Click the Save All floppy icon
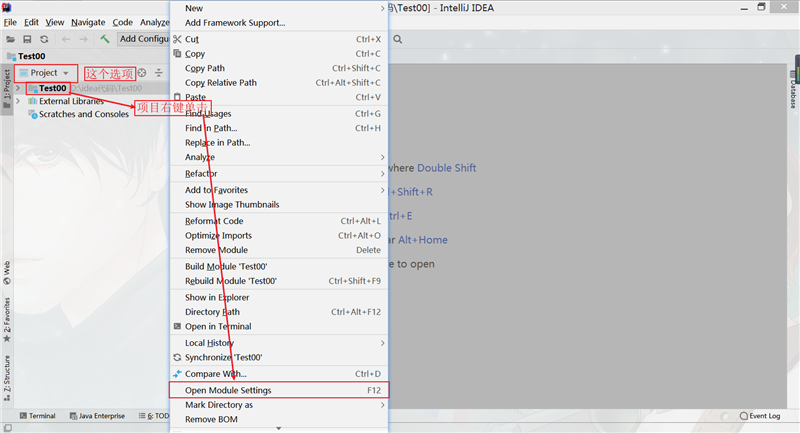The width and height of the screenshot is (800, 433). point(27,39)
